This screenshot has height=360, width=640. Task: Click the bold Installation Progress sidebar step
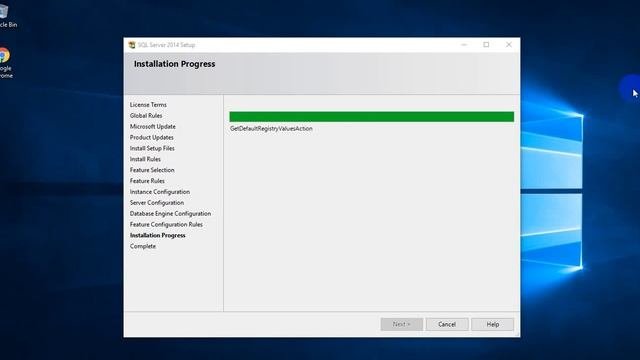[x=158, y=236]
